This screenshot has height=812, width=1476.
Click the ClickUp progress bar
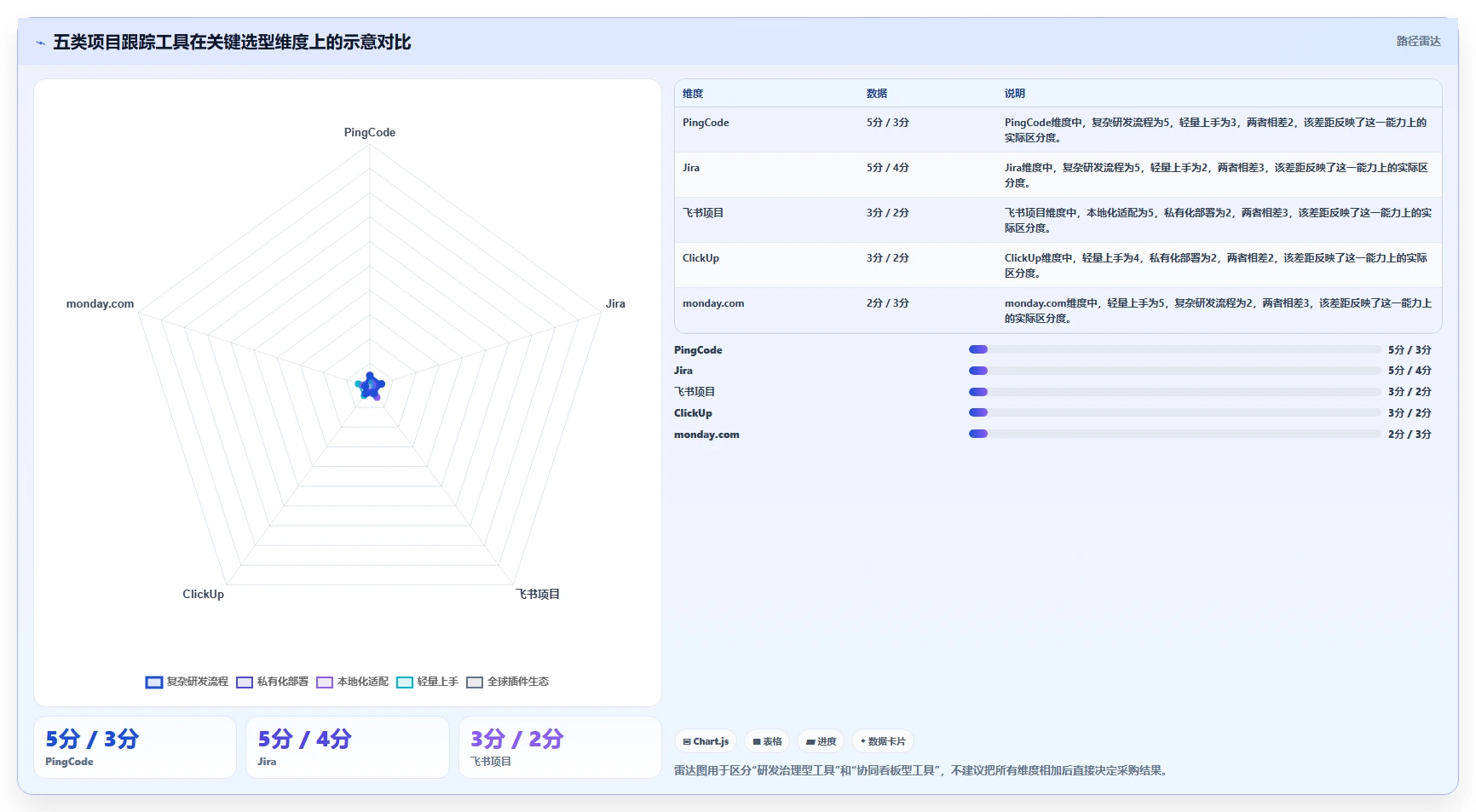tap(1174, 412)
